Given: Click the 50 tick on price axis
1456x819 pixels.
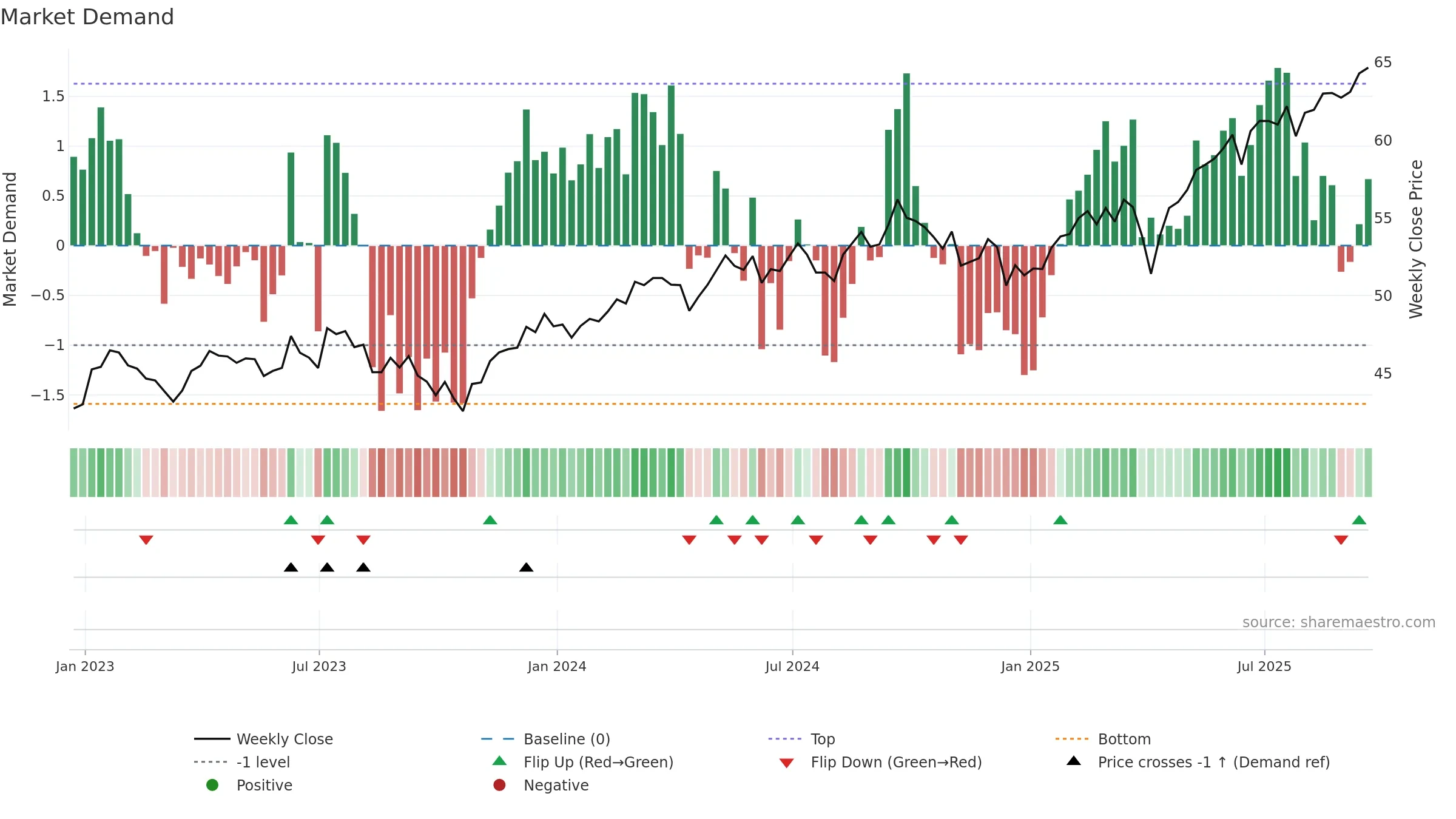Looking at the screenshot, I should click(1383, 296).
